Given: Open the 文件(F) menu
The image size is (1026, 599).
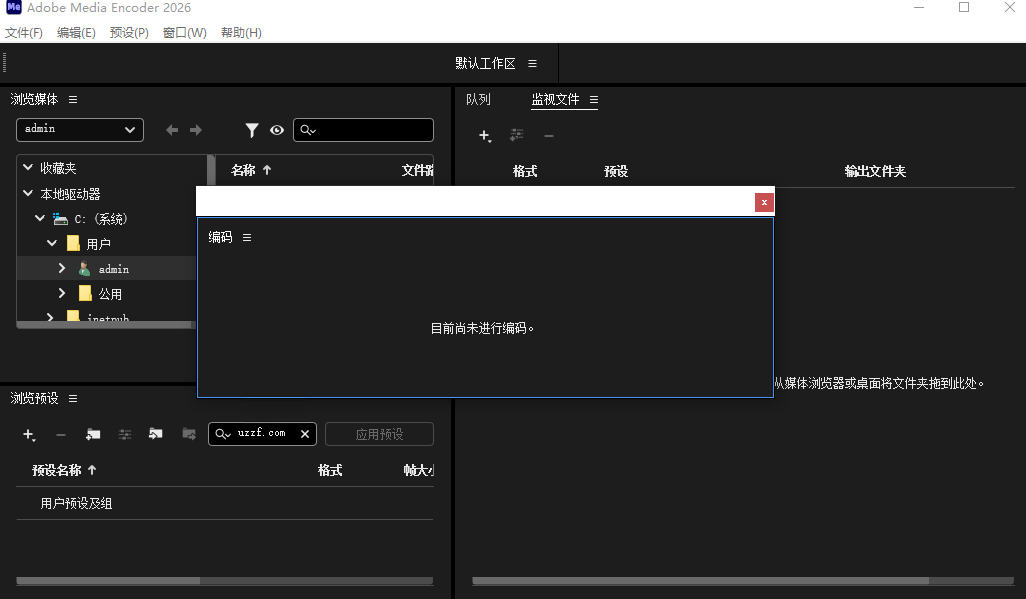Looking at the screenshot, I should pos(24,33).
